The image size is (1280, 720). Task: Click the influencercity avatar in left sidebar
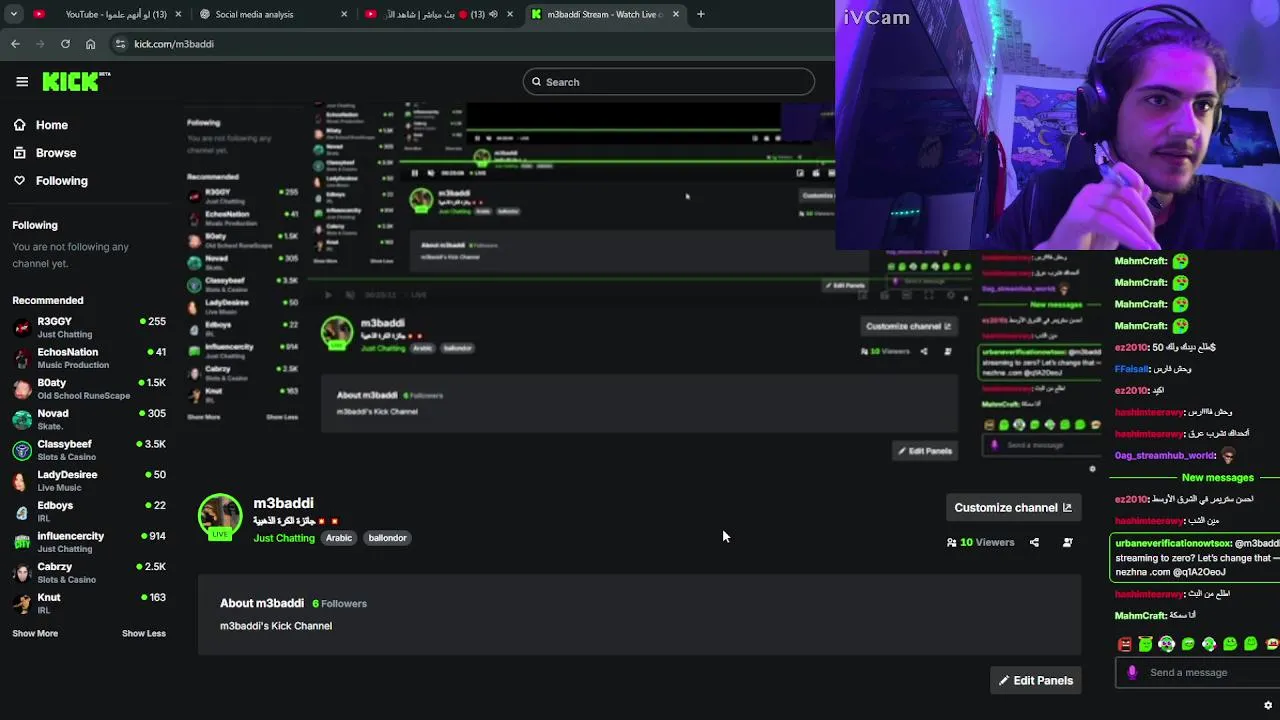point(22,542)
